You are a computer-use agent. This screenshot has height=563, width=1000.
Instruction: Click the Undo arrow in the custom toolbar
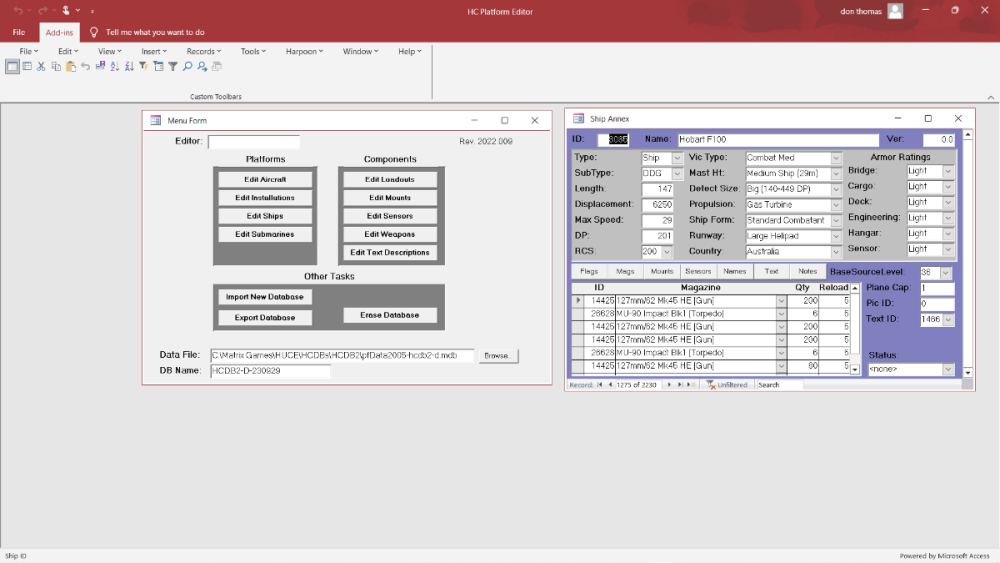tap(85, 66)
